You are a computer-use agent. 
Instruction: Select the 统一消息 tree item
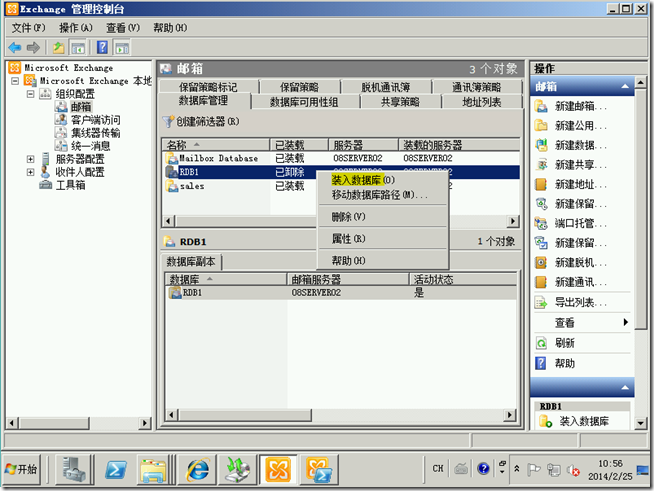pos(91,146)
